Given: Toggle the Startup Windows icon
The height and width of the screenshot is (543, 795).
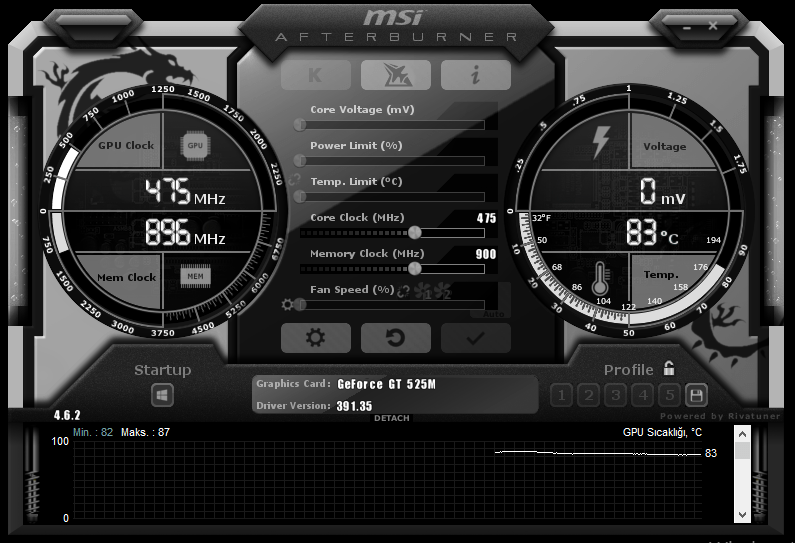Looking at the screenshot, I should click(162, 395).
